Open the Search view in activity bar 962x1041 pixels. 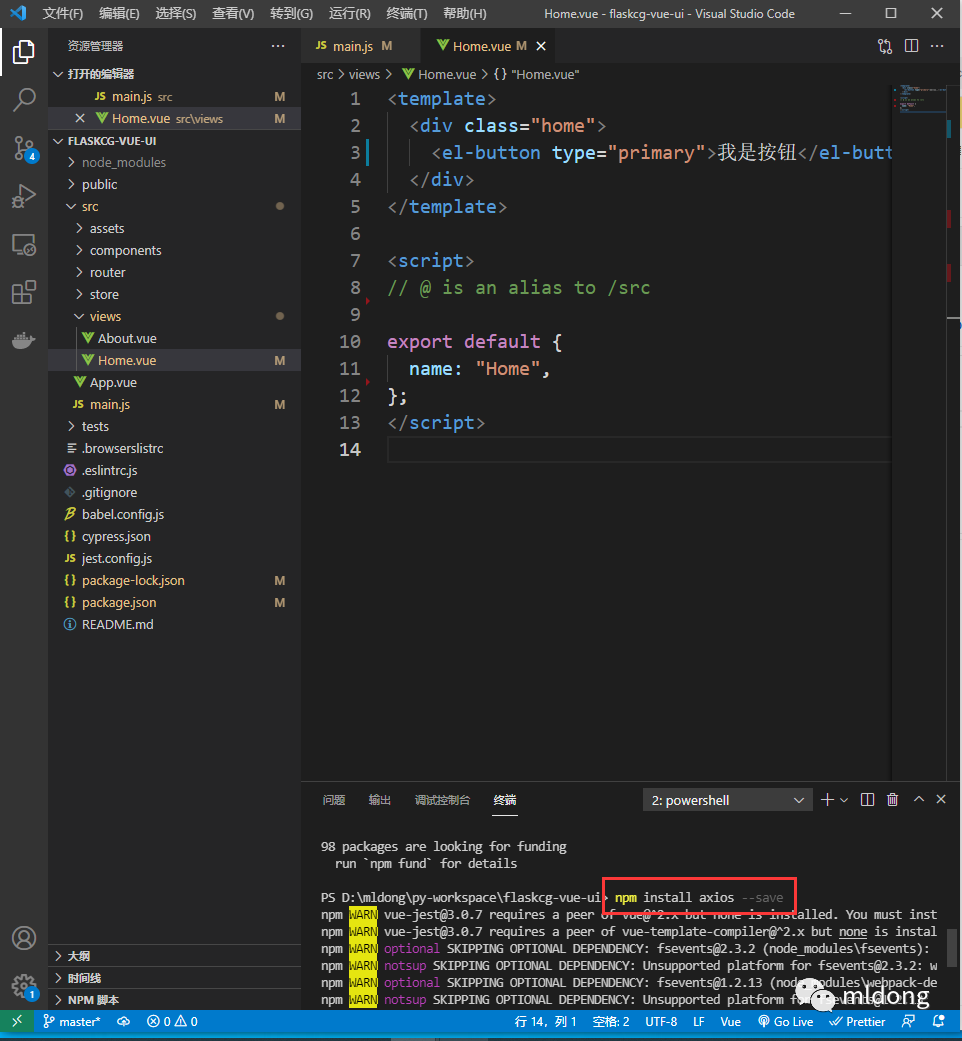[x=24, y=99]
